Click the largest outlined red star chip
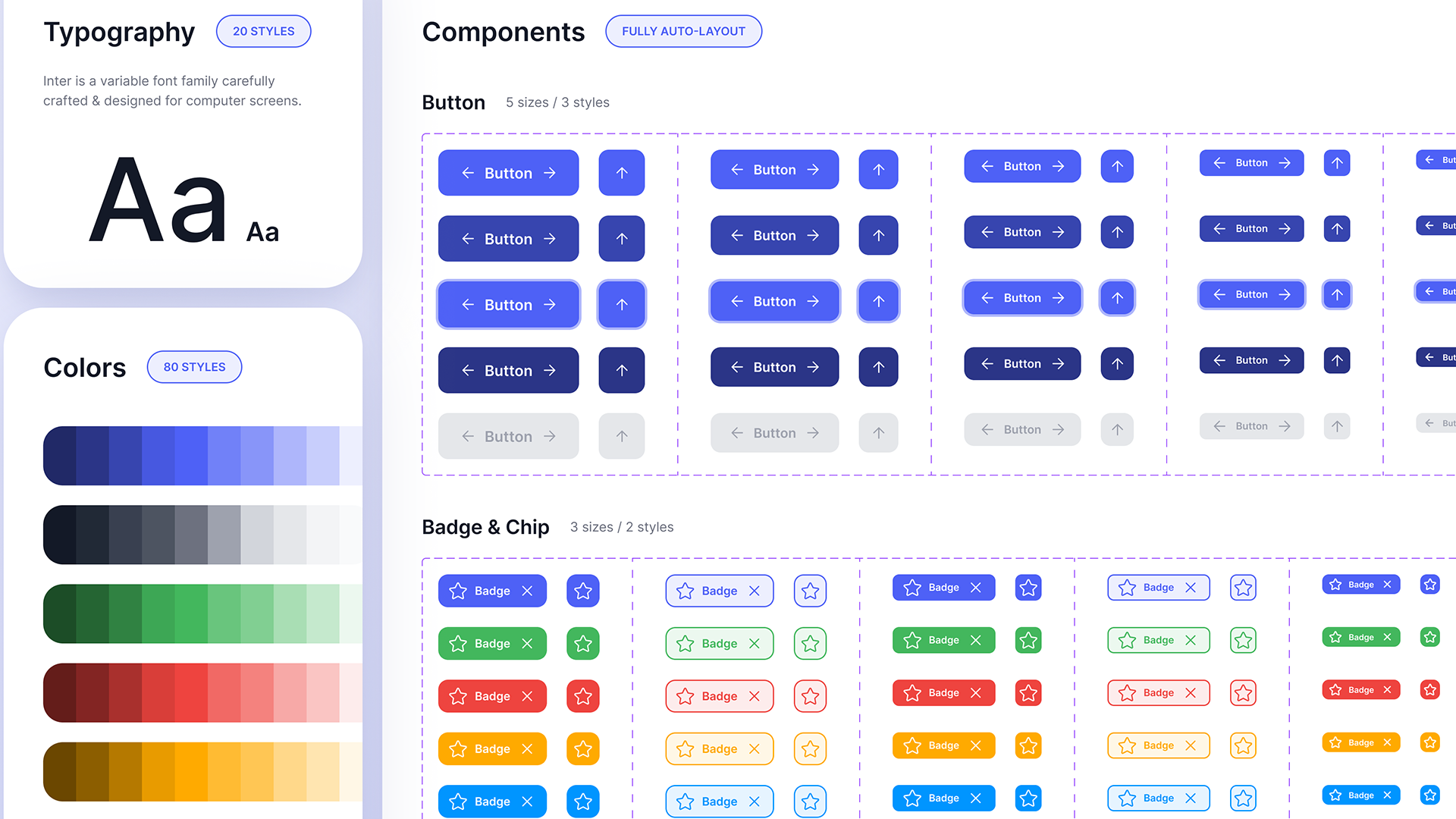 (810, 696)
